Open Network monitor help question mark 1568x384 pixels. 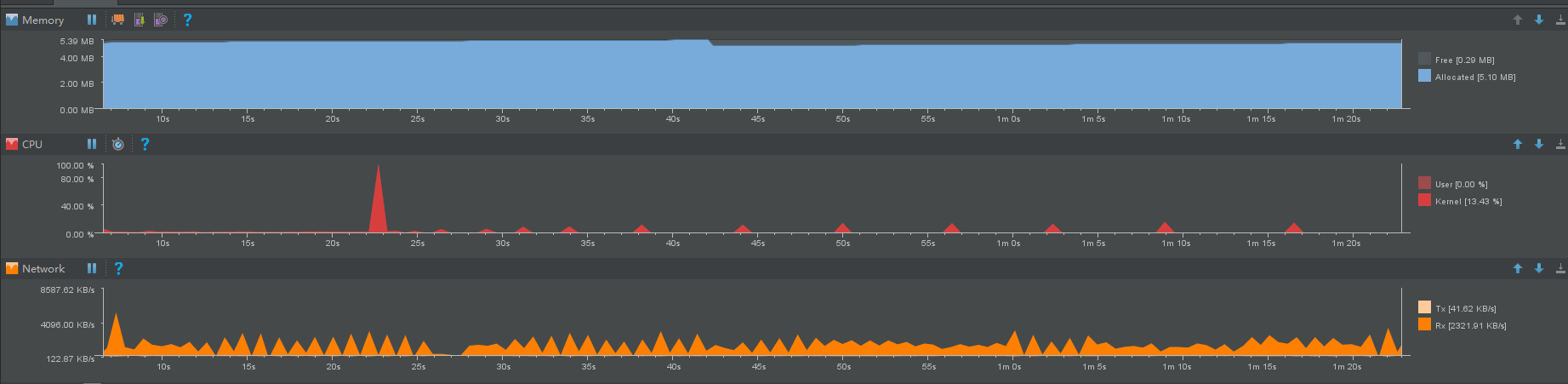pos(119,268)
